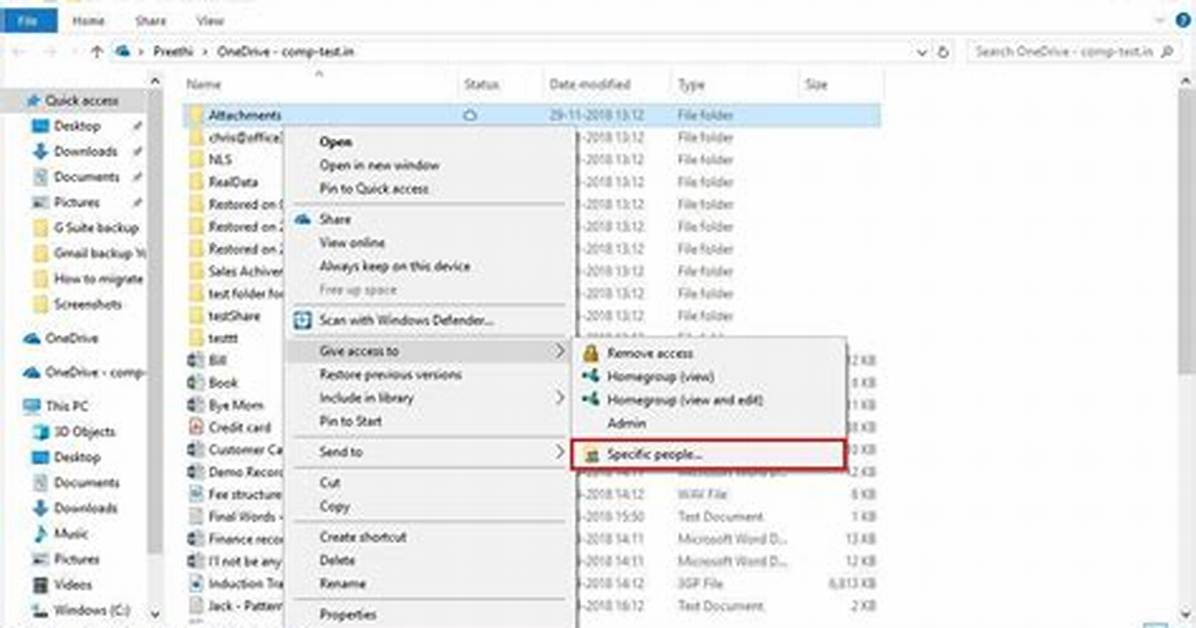The image size is (1196, 628).
Task: Choose Scan with Windows Defender
Action: (x=406, y=320)
